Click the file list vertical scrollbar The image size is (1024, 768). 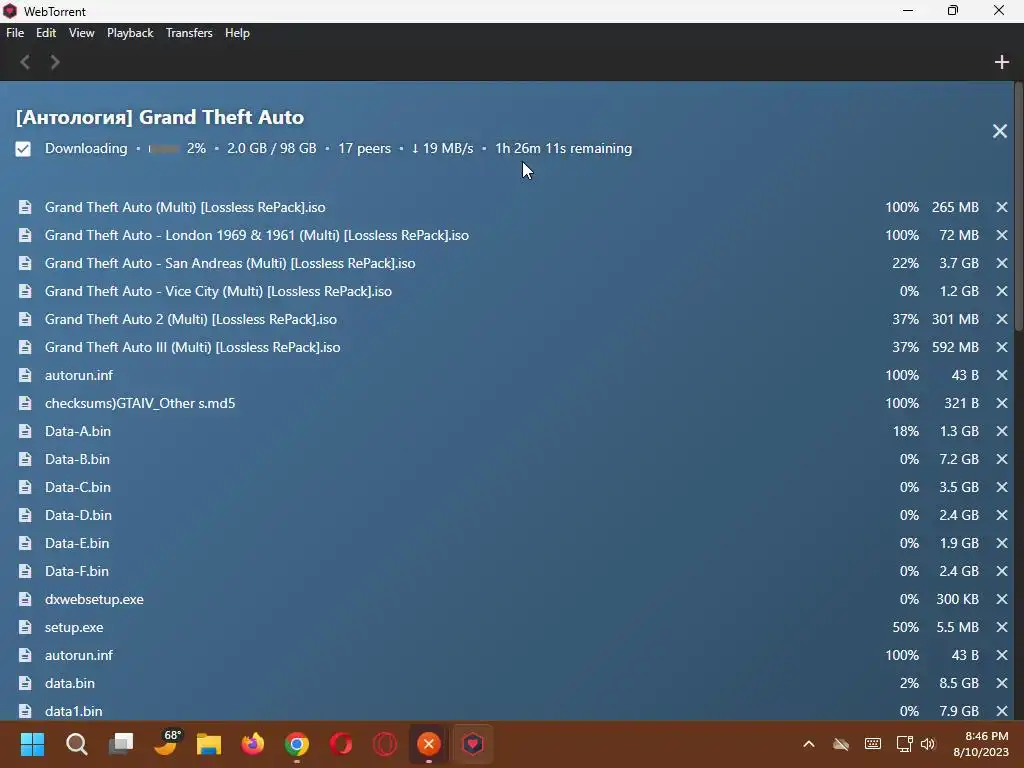[1019, 208]
